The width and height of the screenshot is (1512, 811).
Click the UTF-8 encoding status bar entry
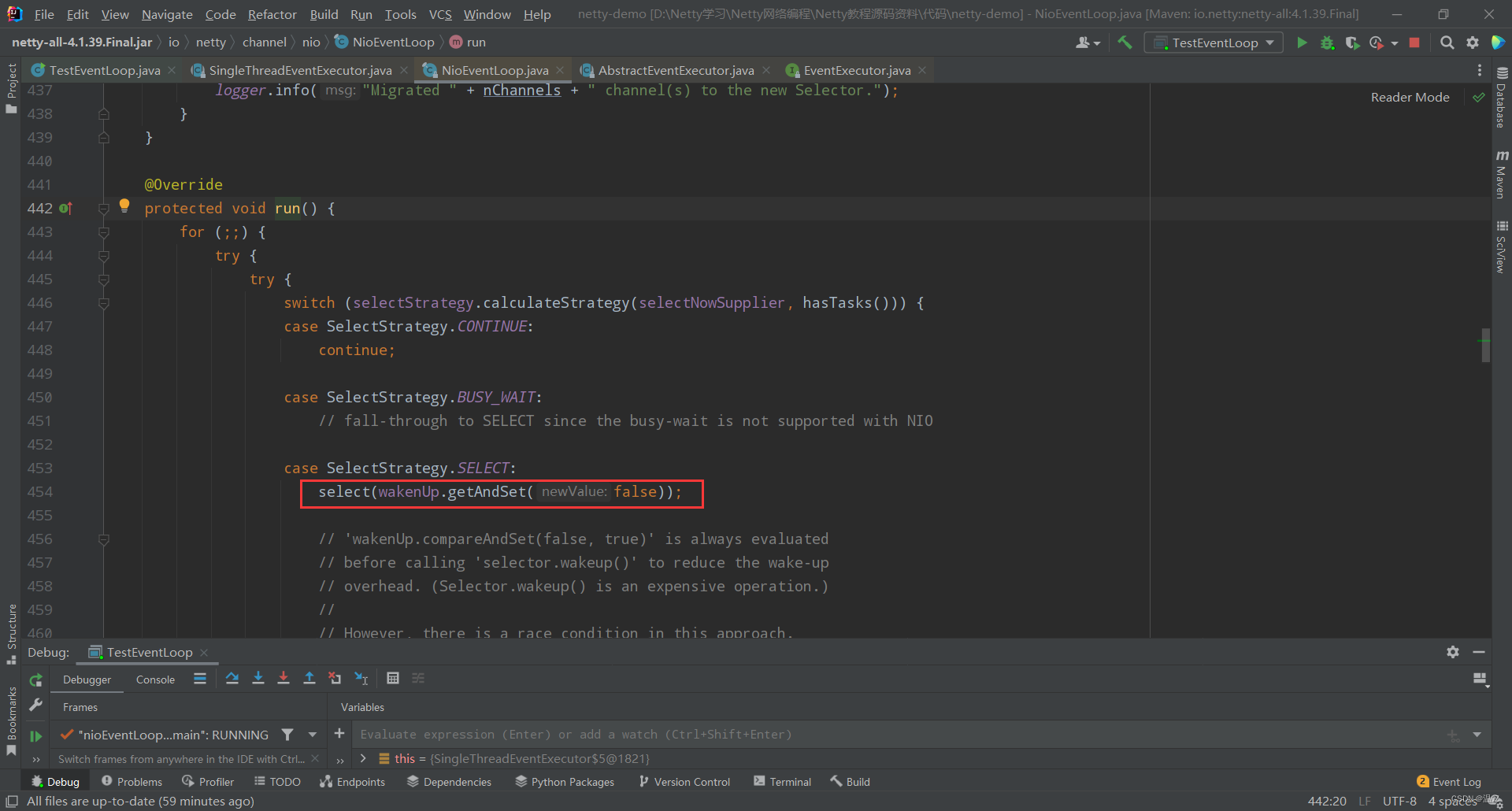point(1399,801)
